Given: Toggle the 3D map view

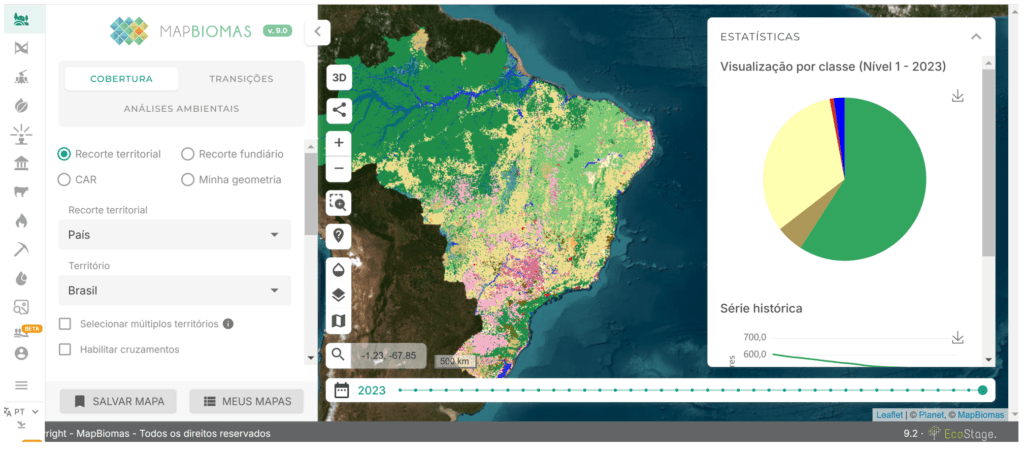Looking at the screenshot, I should click(339, 78).
